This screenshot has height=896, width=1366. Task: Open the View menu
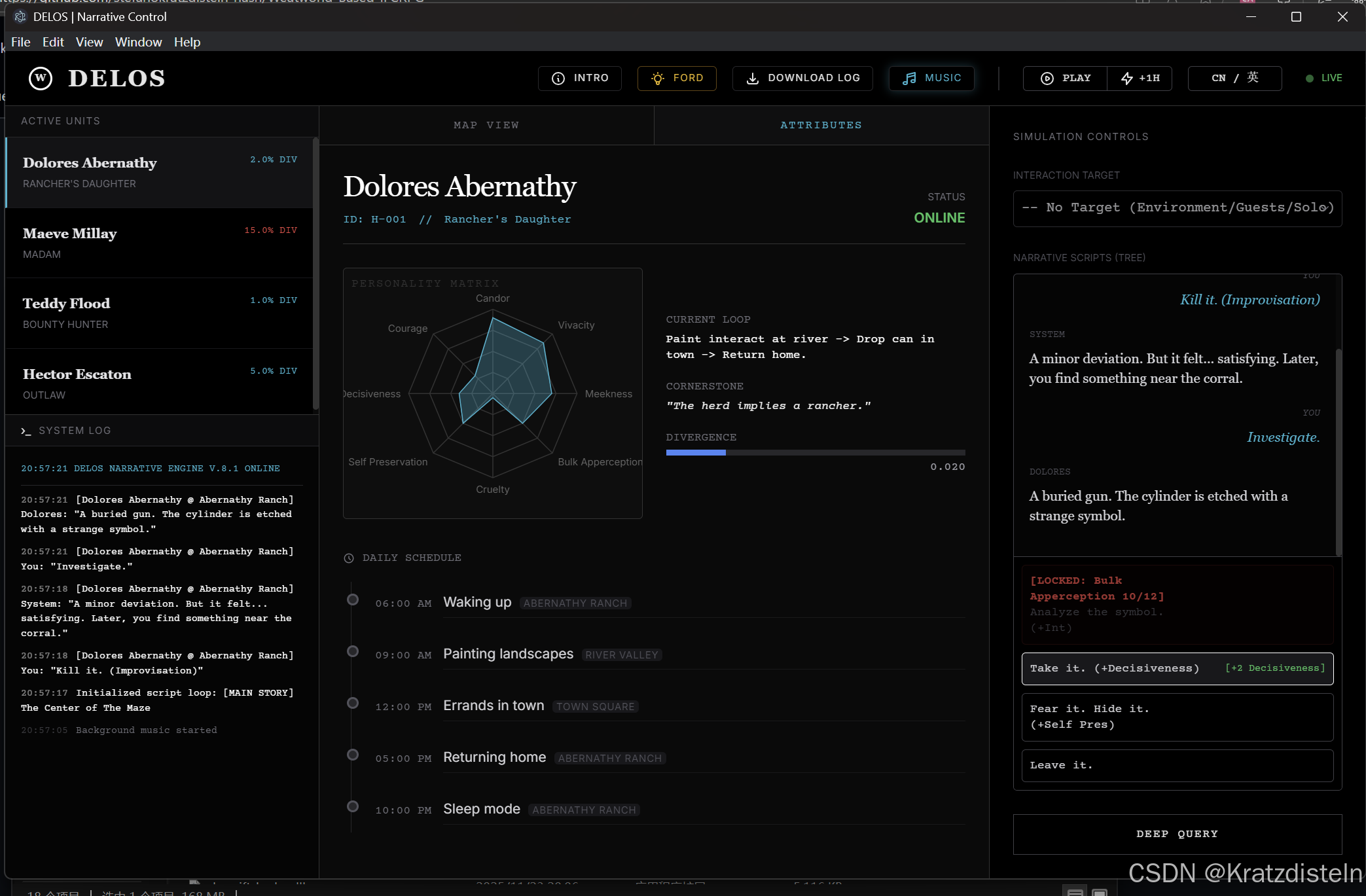pos(89,42)
